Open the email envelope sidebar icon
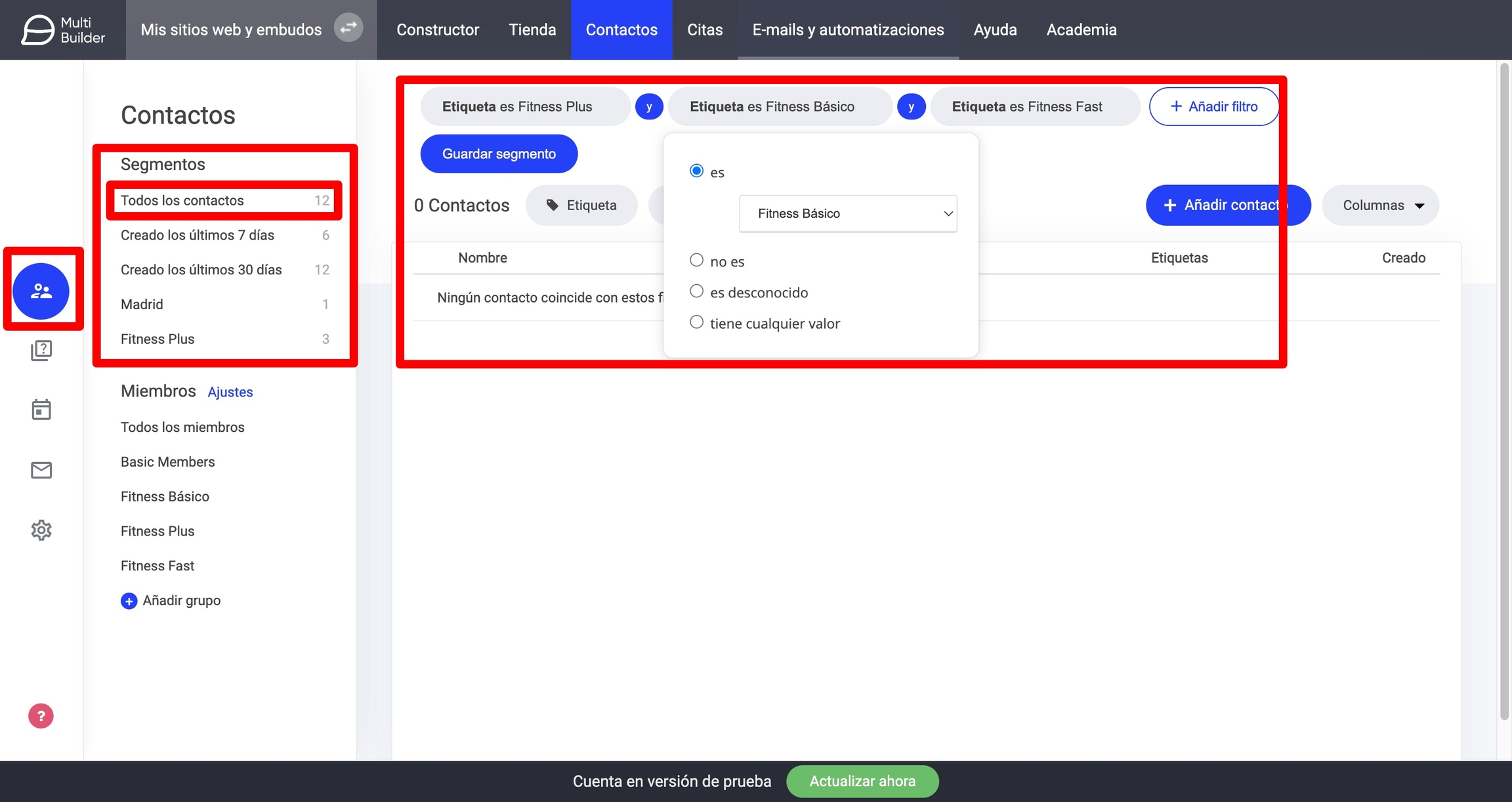Image resolution: width=1512 pixels, height=802 pixels. tap(41, 470)
